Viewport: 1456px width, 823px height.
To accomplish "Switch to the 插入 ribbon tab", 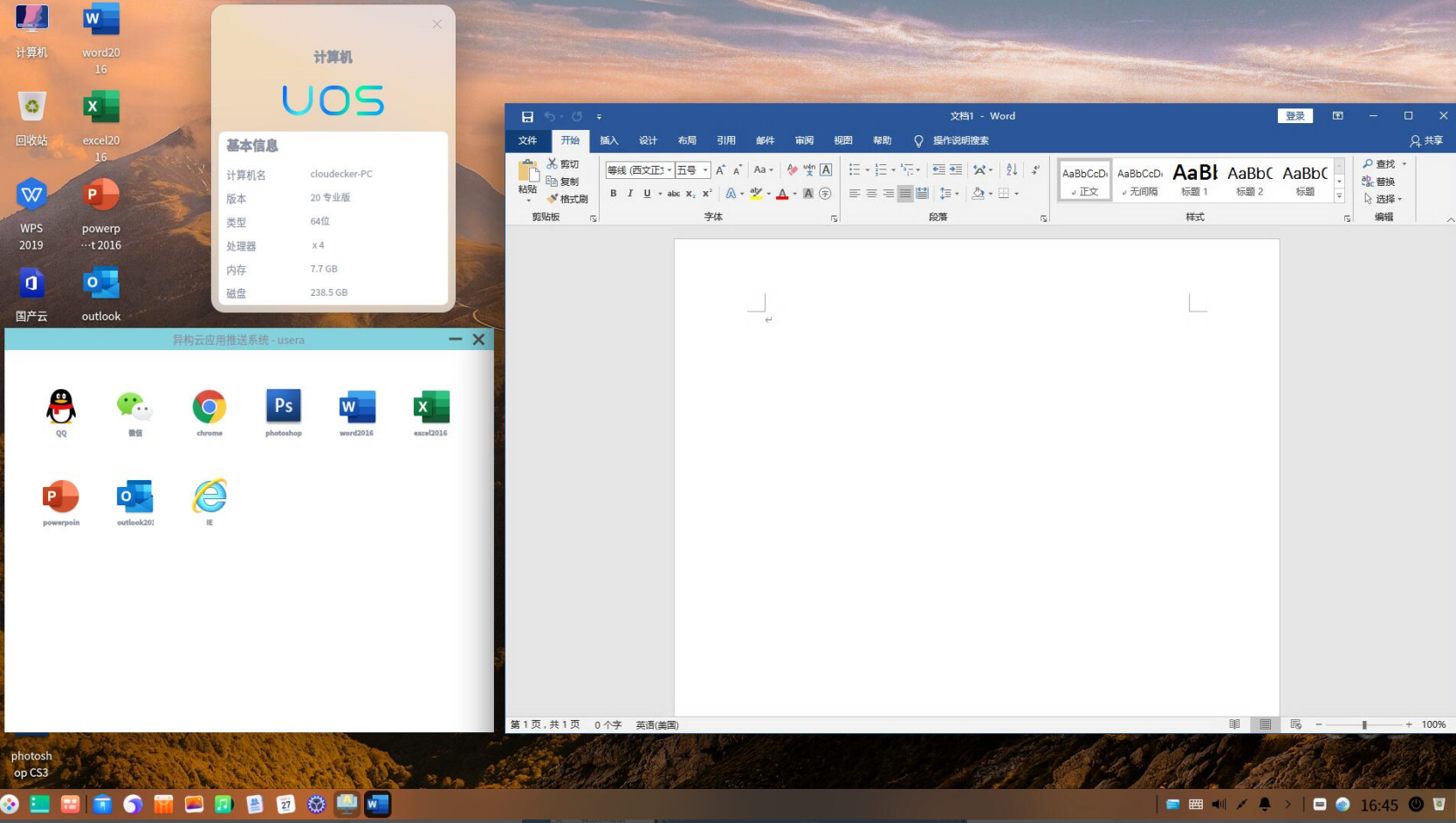I will click(x=608, y=141).
